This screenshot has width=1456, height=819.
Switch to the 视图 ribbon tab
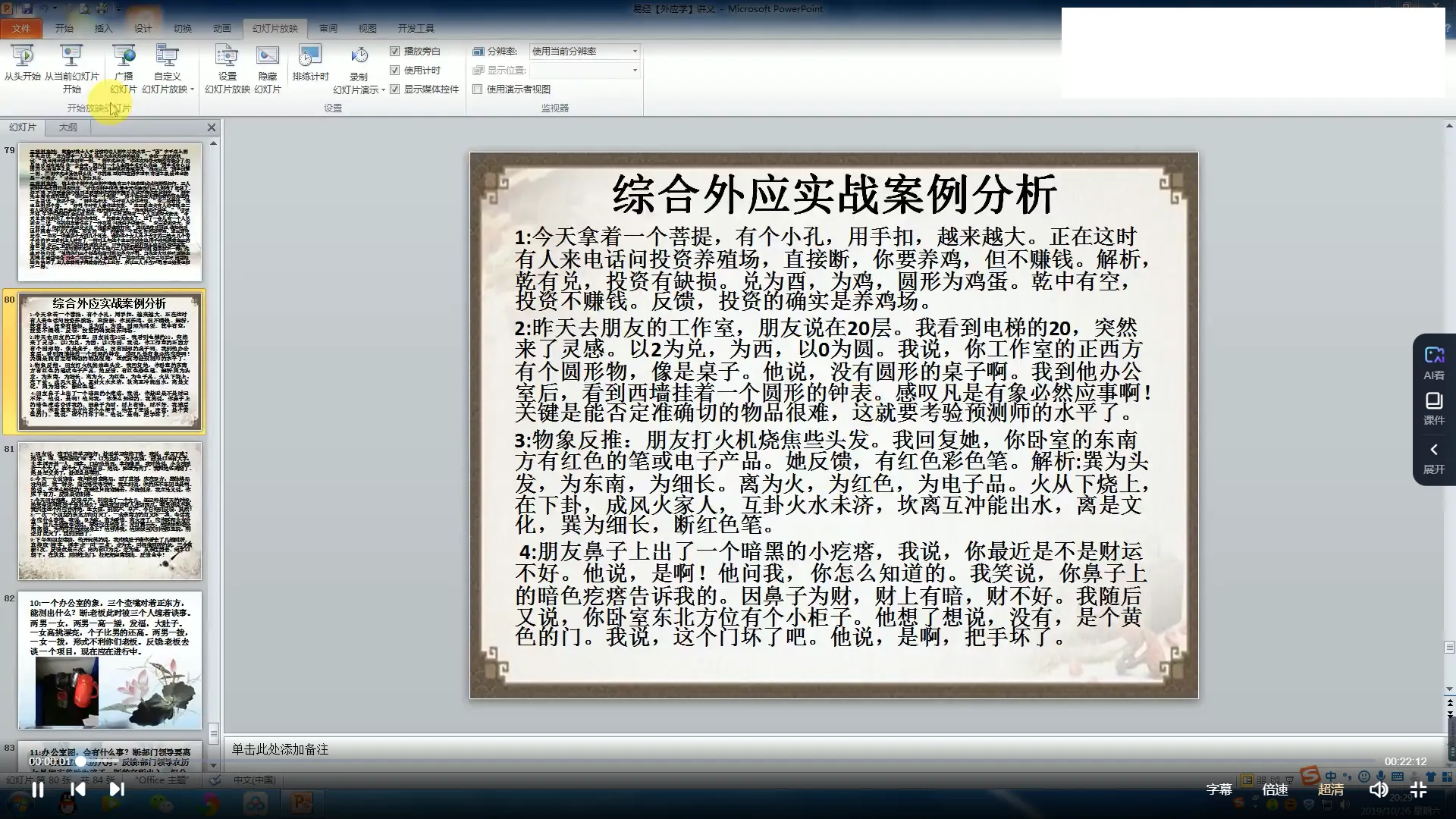pyautogui.click(x=368, y=28)
